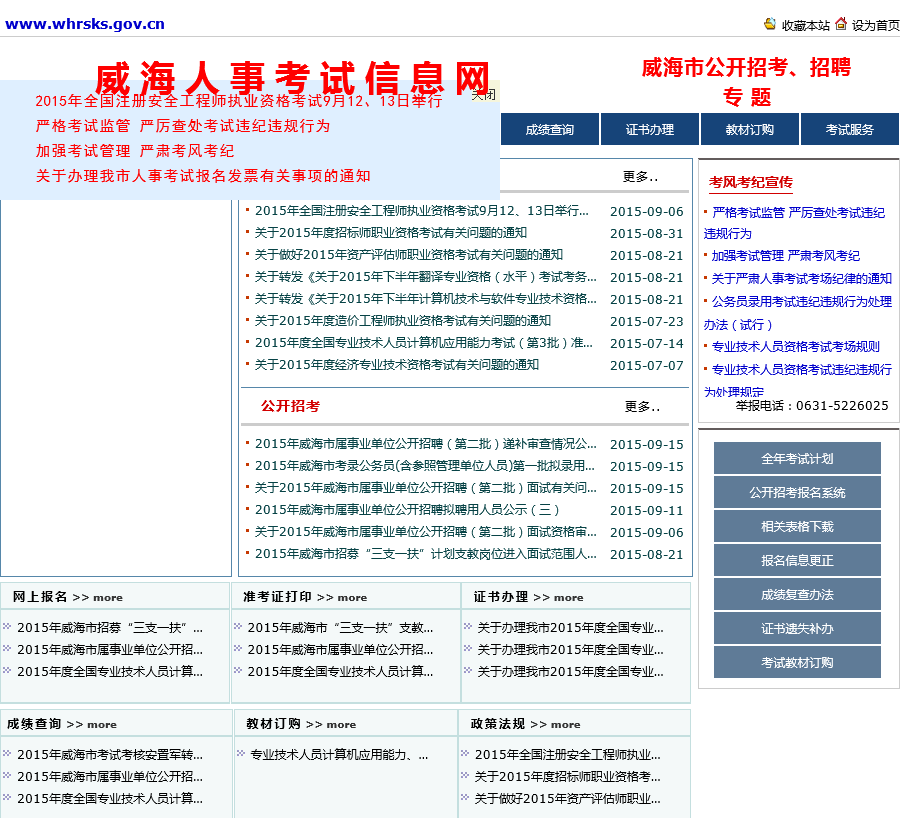Click >> more beside 证书办理 section
Viewport: 900px width, 818px height.
tap(558, 598)
